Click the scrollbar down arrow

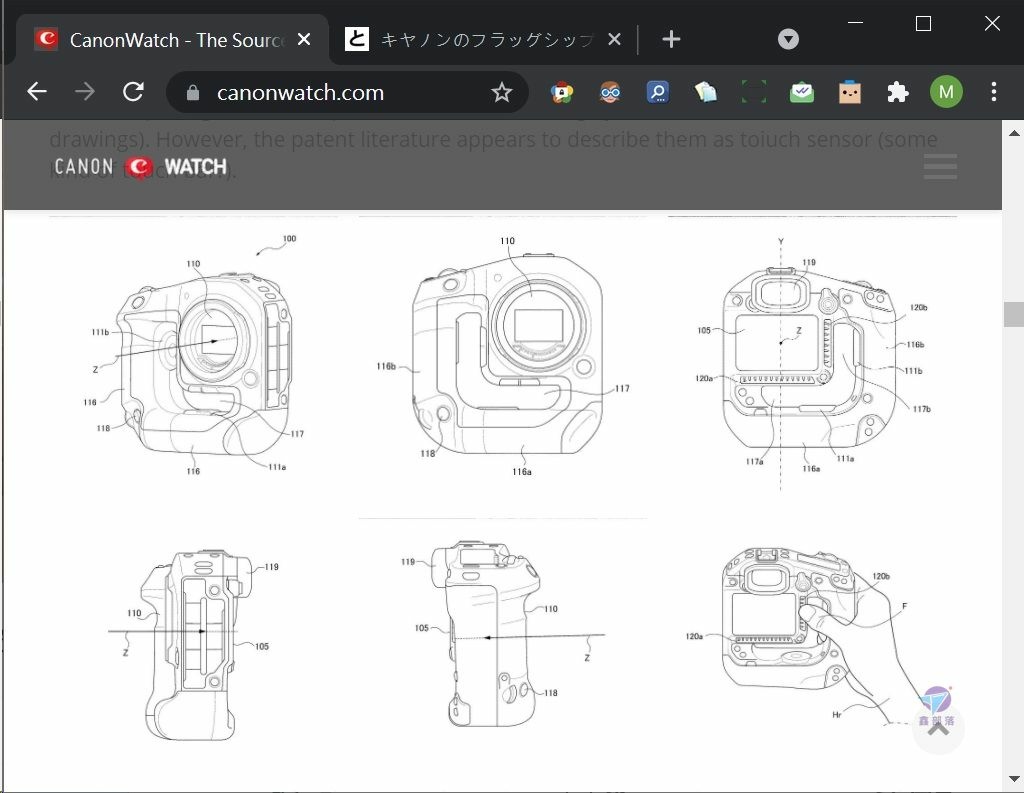[x=1014, y=779]
